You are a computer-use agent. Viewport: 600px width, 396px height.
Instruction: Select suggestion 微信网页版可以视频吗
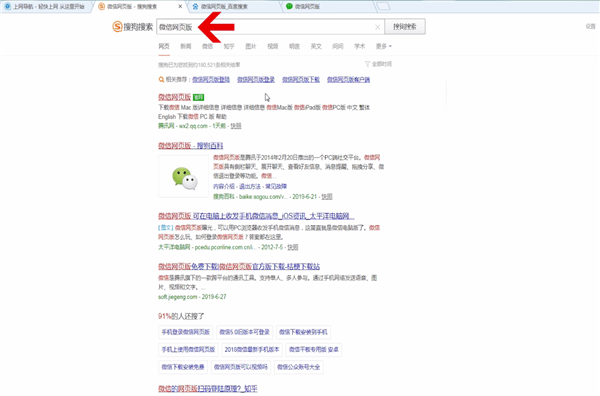[x=241, y=367]
